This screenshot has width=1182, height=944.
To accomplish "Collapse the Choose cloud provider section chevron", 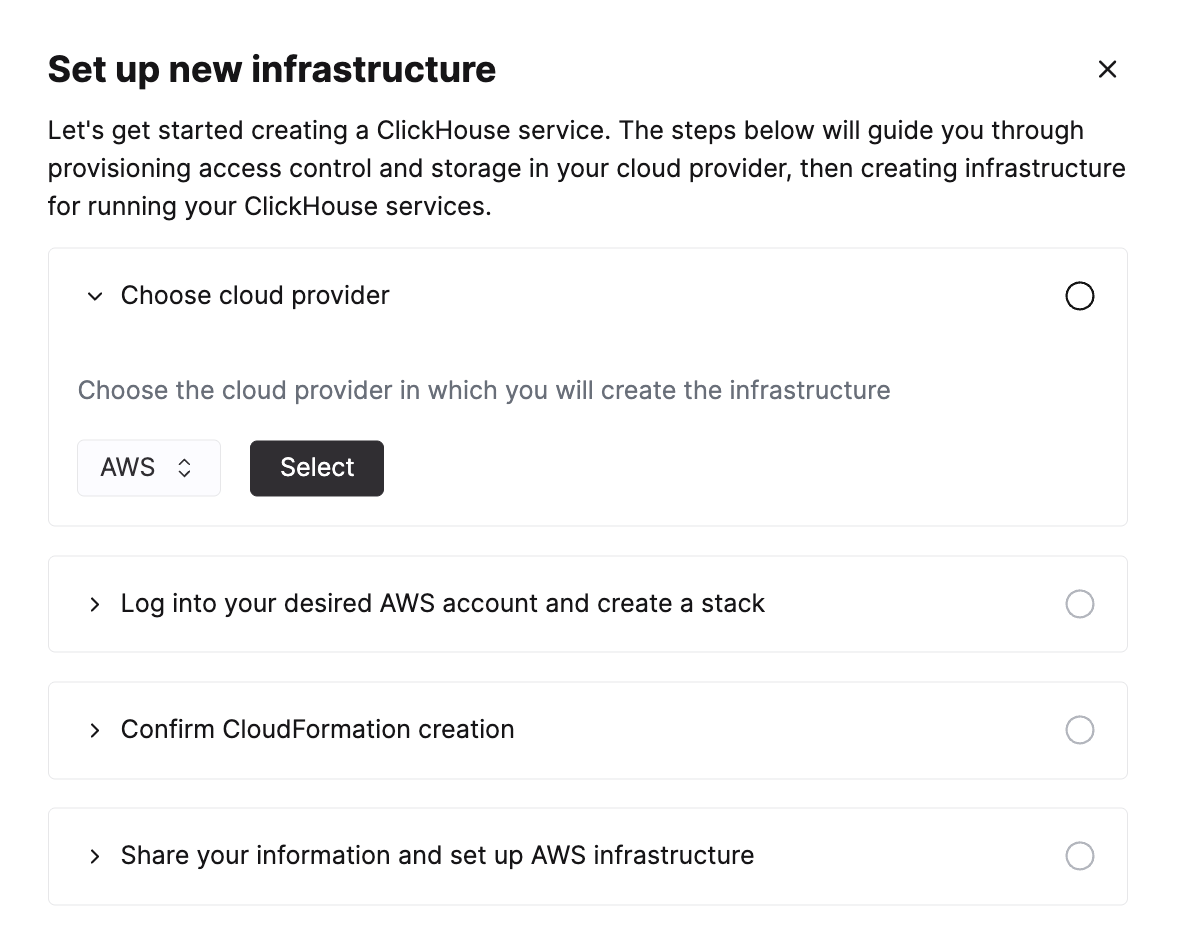I will tap(95, 296).
